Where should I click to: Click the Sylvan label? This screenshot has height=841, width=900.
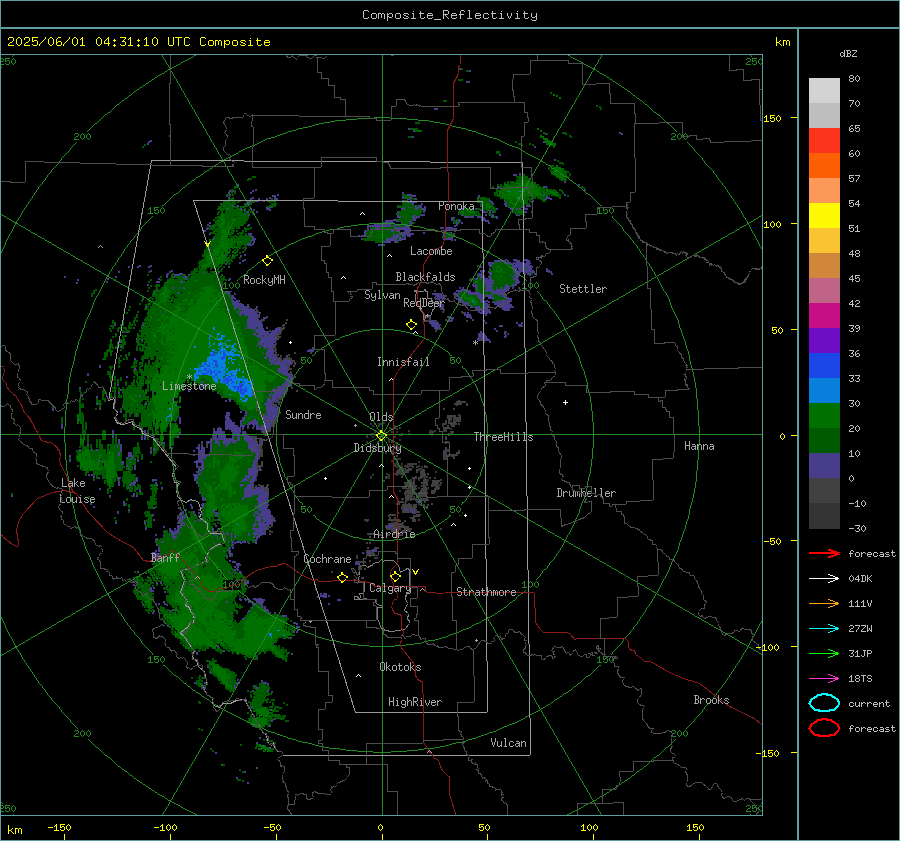pyautogui.click(x=382, y=295)
